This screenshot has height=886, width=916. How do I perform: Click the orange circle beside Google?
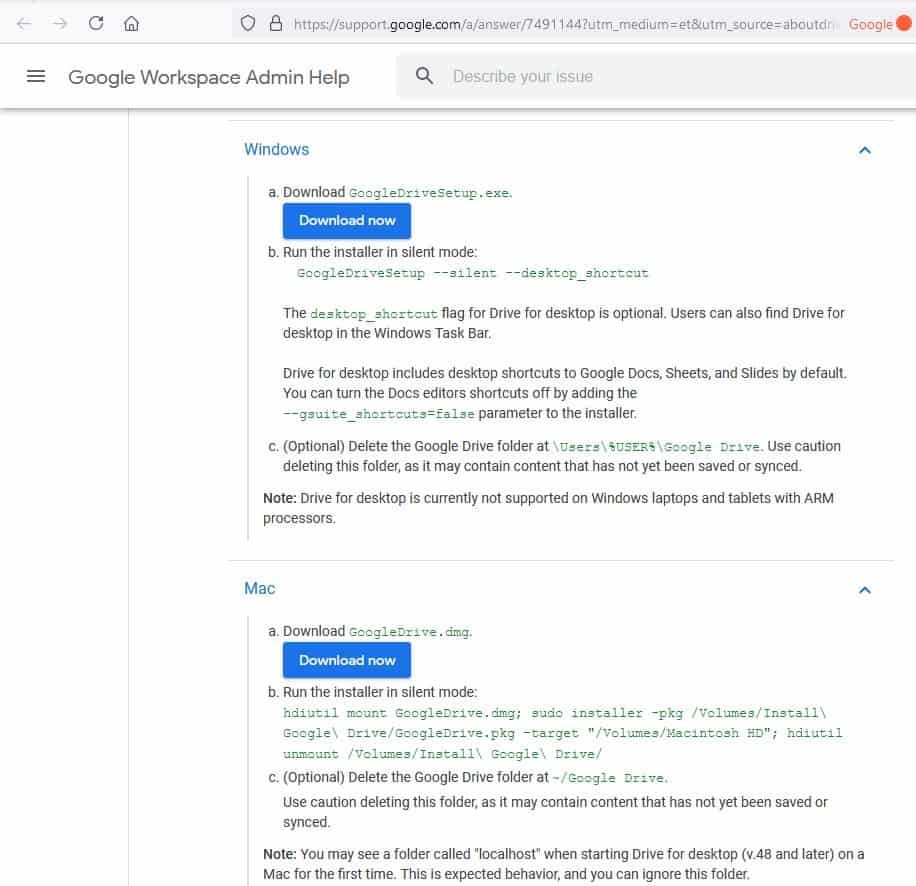pos(904,23)
